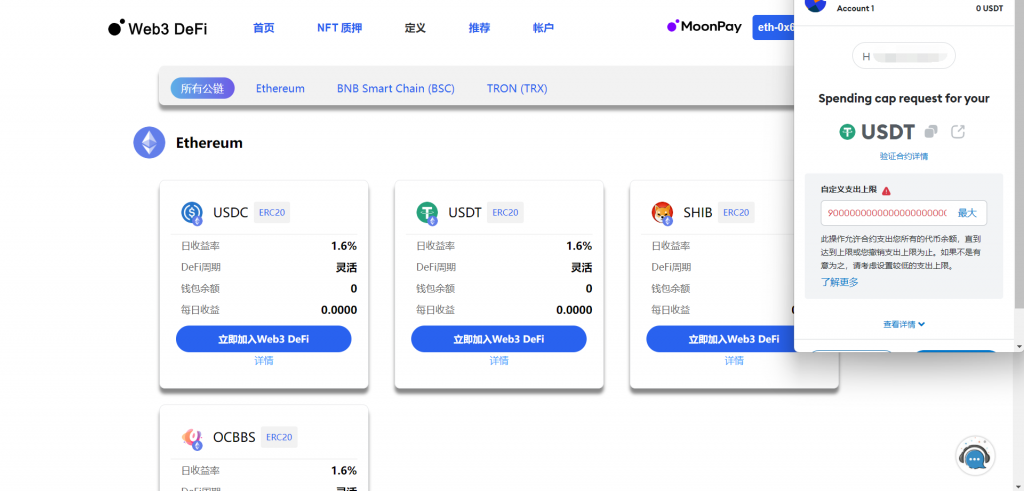
Task: Click the ERC20 tag on USDT card
Action: click(x=505, y=212)
